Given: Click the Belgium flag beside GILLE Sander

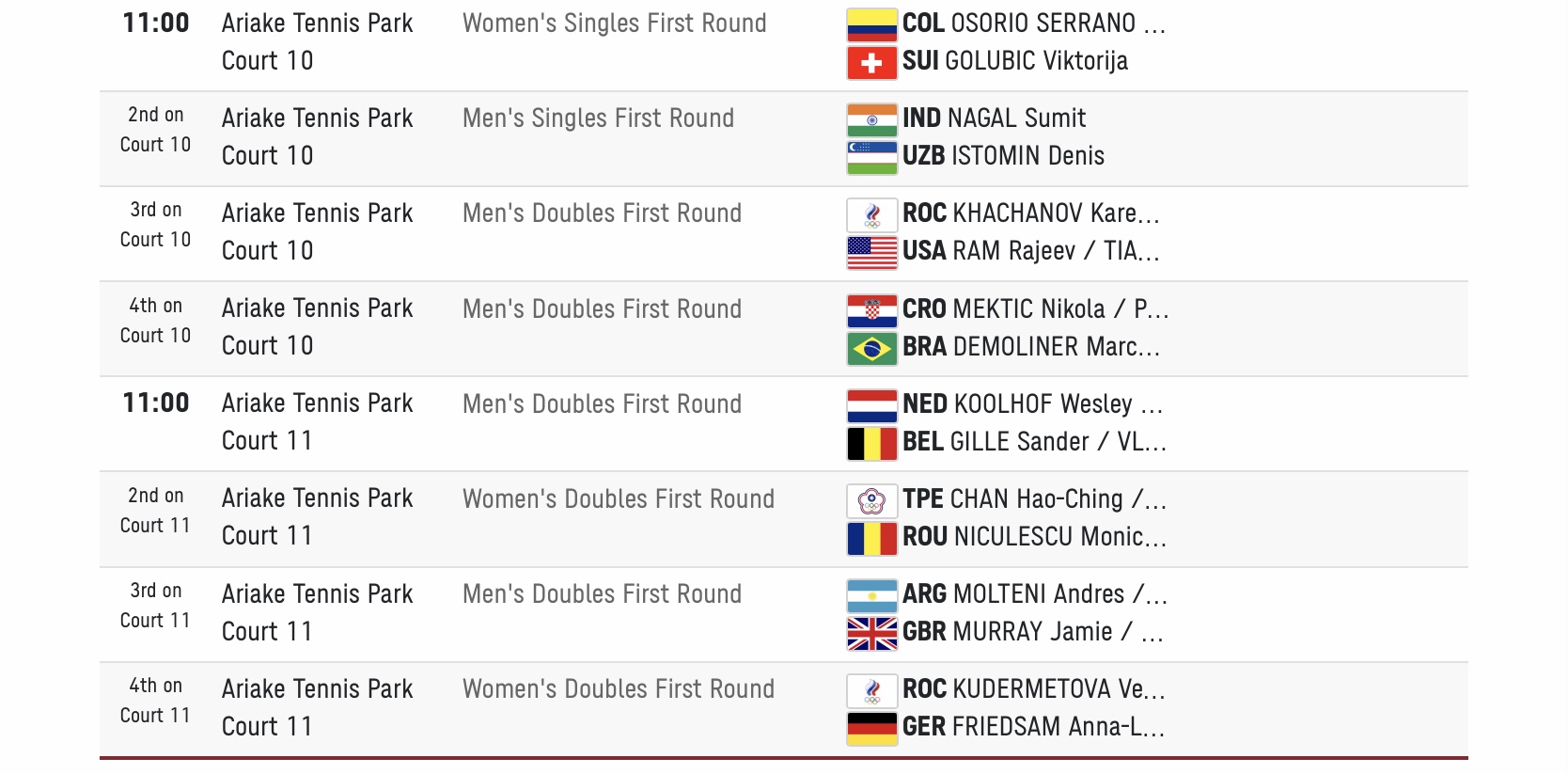Looking at the screenshot, I should [871, 443].
